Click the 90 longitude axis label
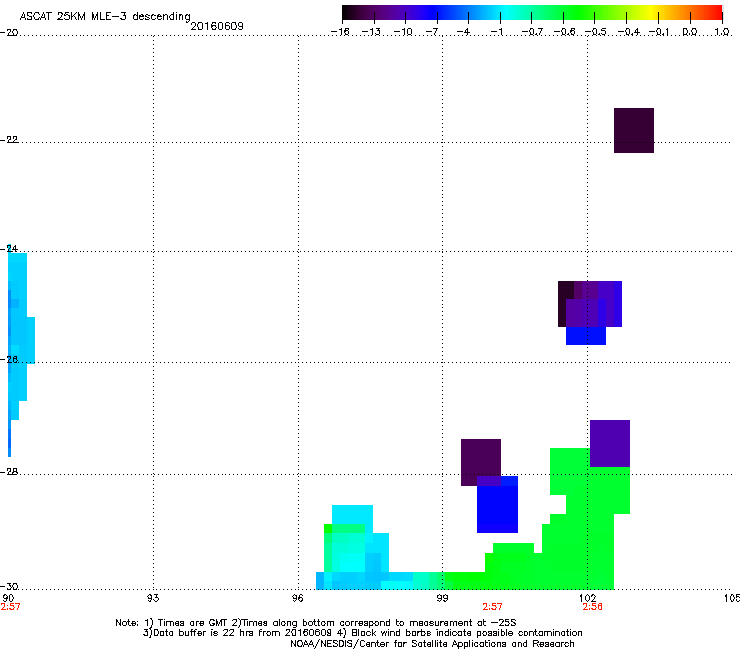Viewport: 740px width, 650px height. point(8,599)
